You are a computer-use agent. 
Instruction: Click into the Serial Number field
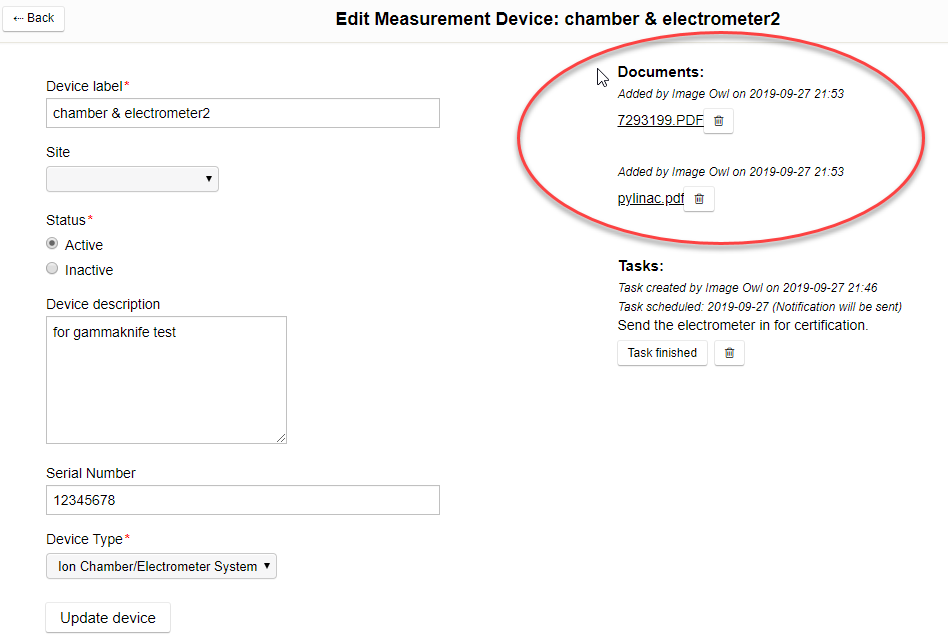click(x=243, y=500)
